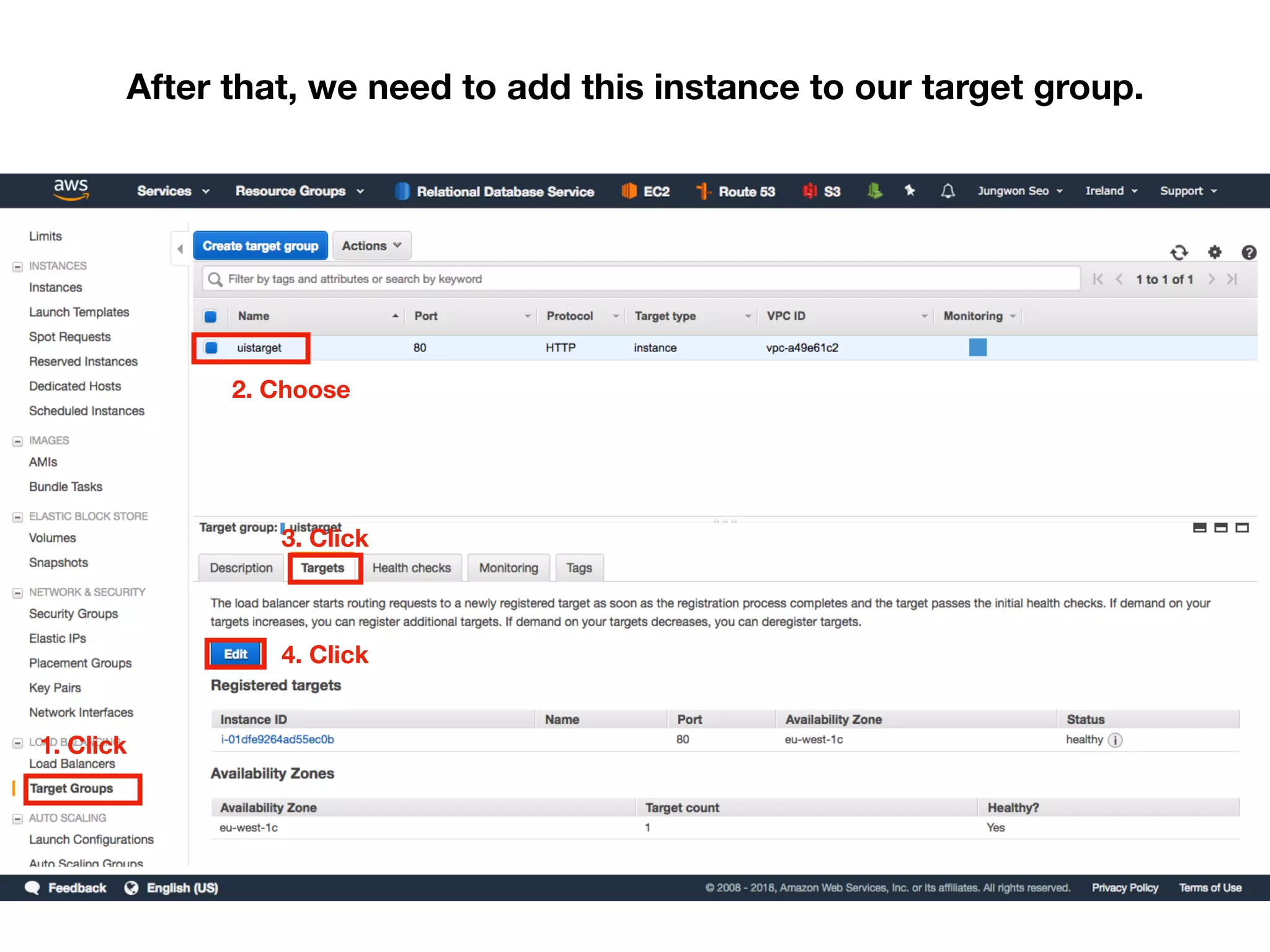The image size is (1270, 952).
Task: Refresh the target group list
Action: (x=1179, y=252)
